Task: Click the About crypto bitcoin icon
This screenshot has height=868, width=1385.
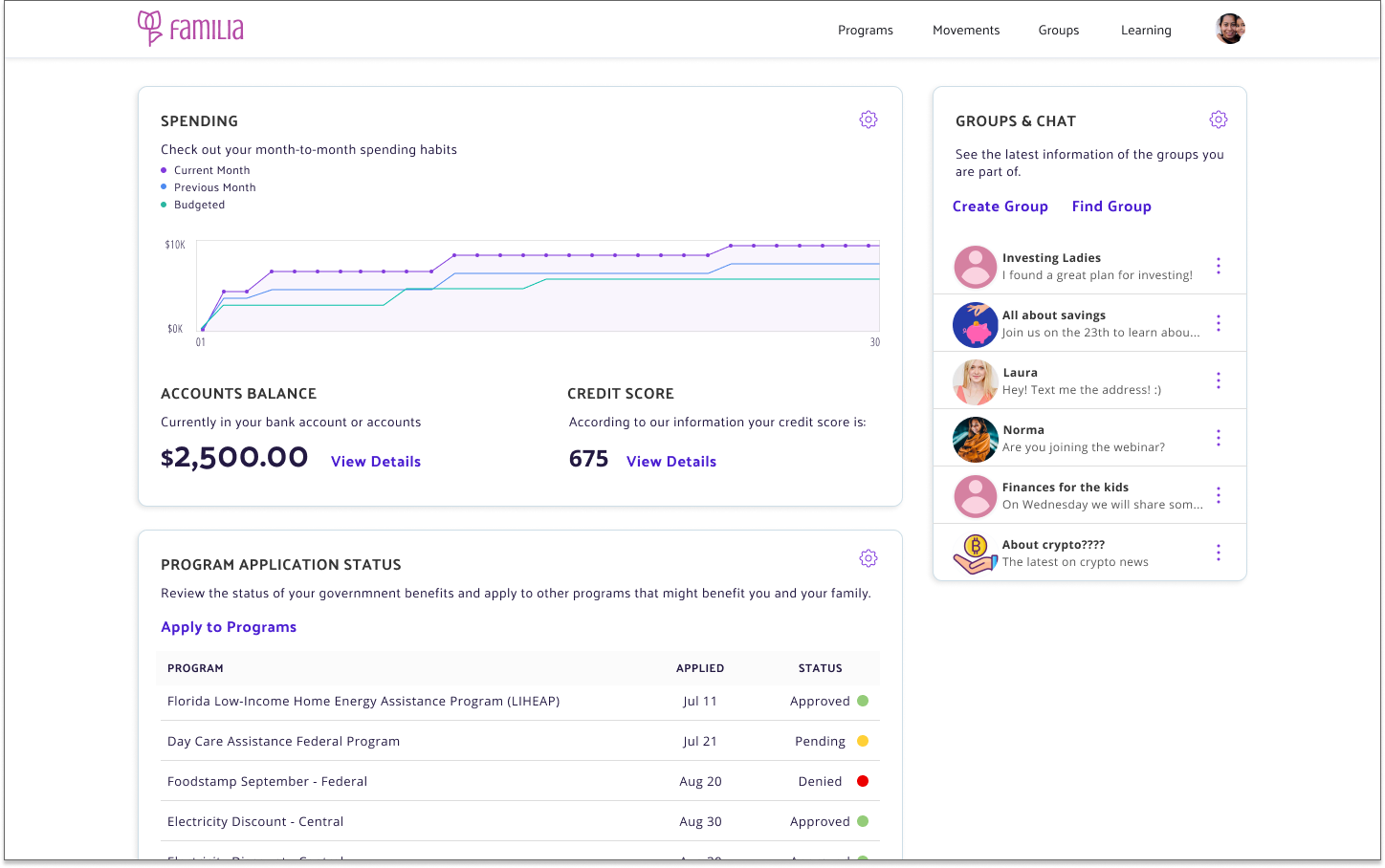Action: [x=975, y=553]
